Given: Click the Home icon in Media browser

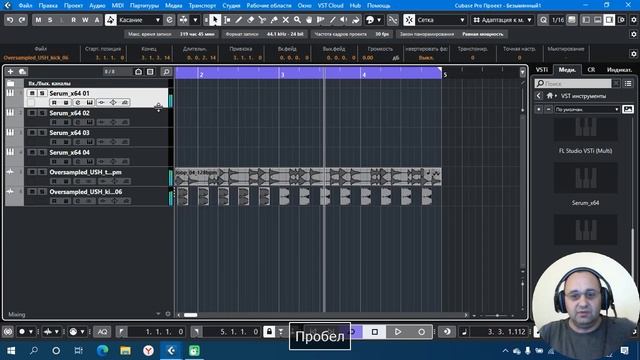Looking at the screenshot, I should [550, 96].
